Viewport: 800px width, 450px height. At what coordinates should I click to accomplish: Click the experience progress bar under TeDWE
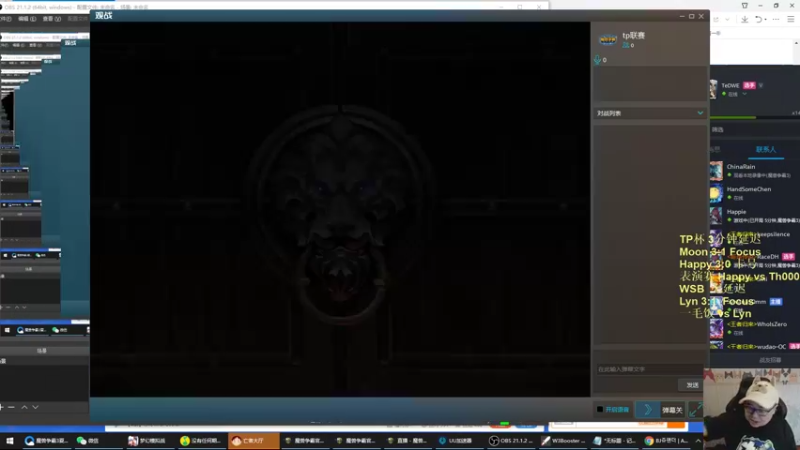click(755, 117)
